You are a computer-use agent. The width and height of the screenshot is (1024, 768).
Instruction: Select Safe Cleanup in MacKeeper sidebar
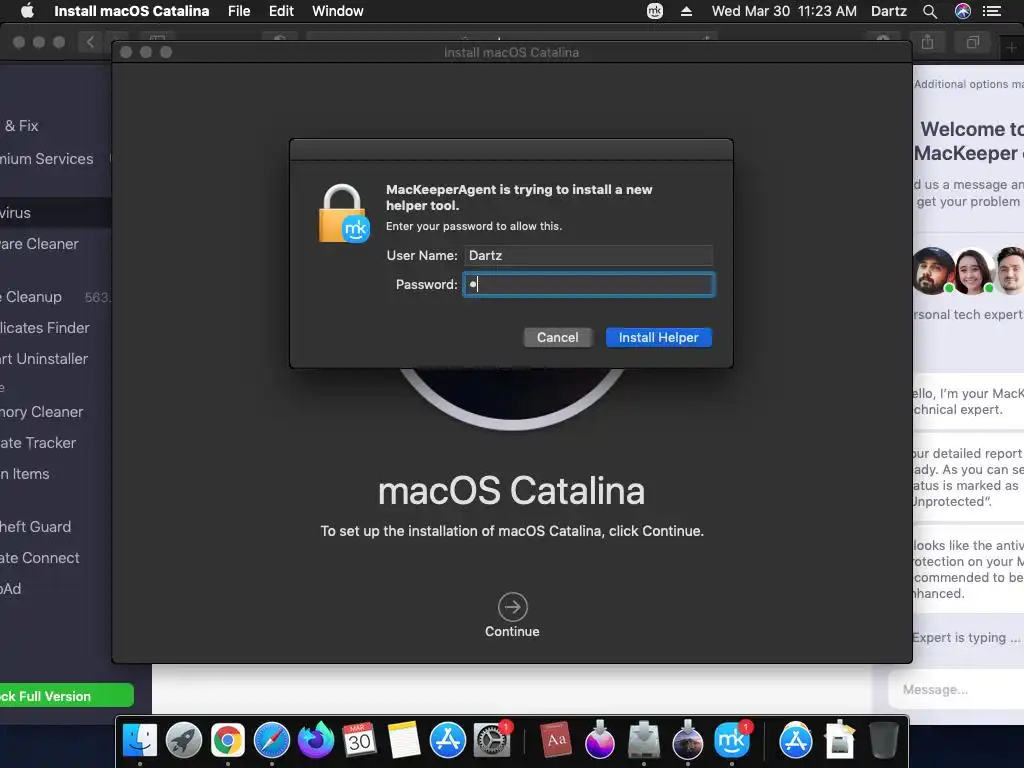coord(31,296)
